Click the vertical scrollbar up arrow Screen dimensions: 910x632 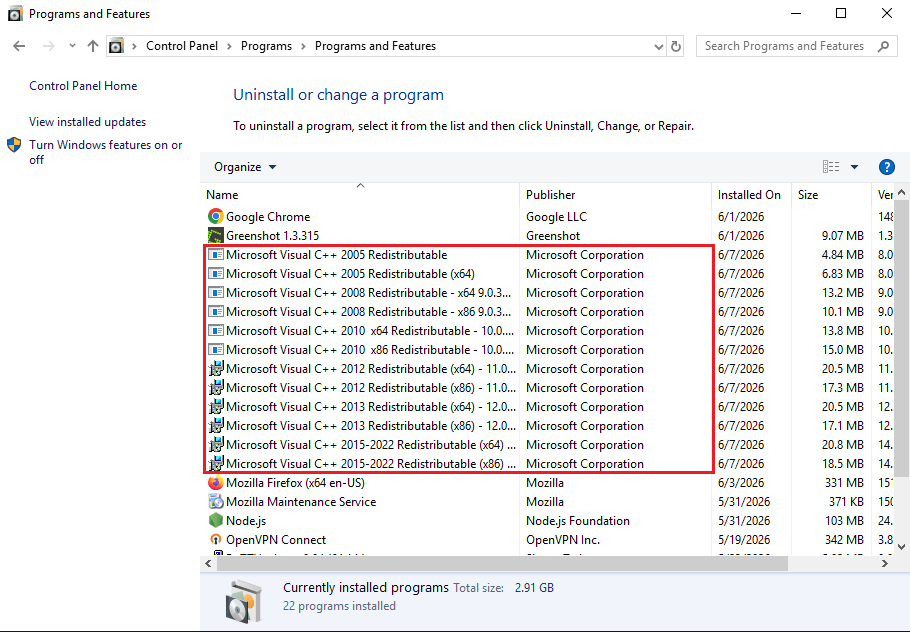coord(901,192)
